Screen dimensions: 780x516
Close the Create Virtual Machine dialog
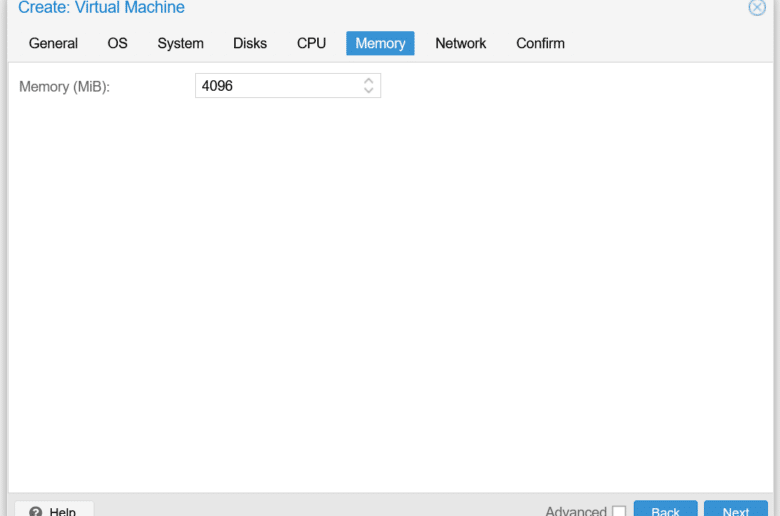click(x=757, y=7)
